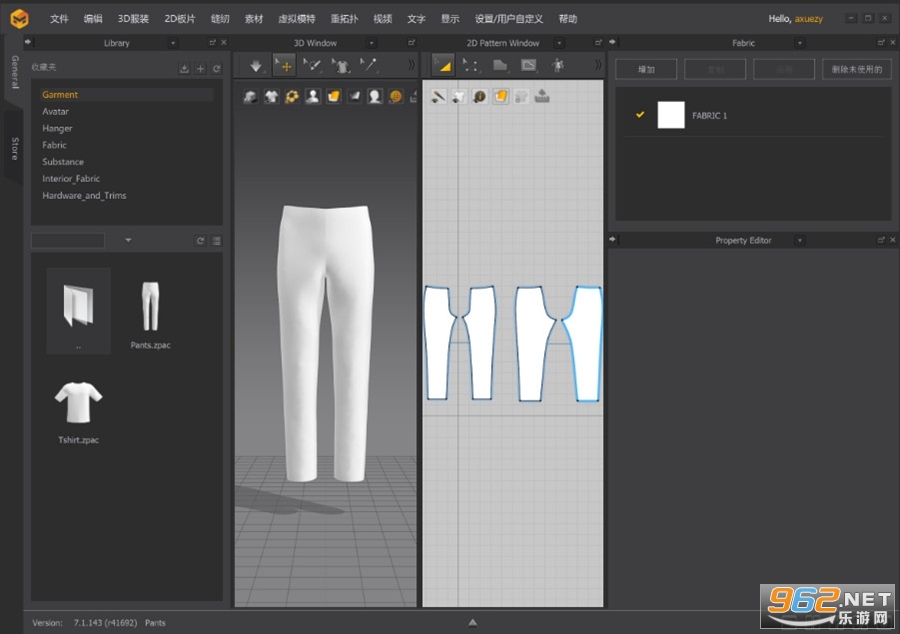The height and width of the screenshot is (634, 900).
Task: Select the garment arrangement shirt tool in 3D toolbar
Action: pos(341,66)
